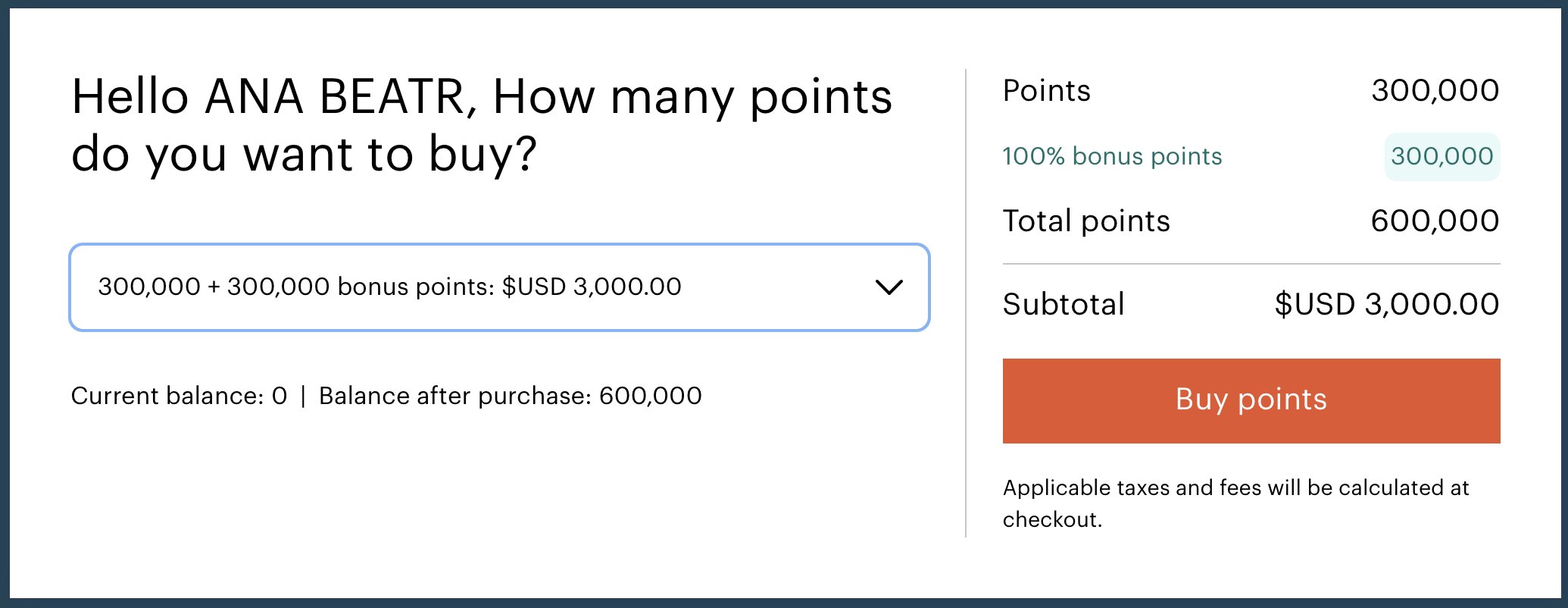This screenshot has height=608, width=1568.
Task: Click the Subtotal label
Action: pyautogui.click(x=1063, y=304)
